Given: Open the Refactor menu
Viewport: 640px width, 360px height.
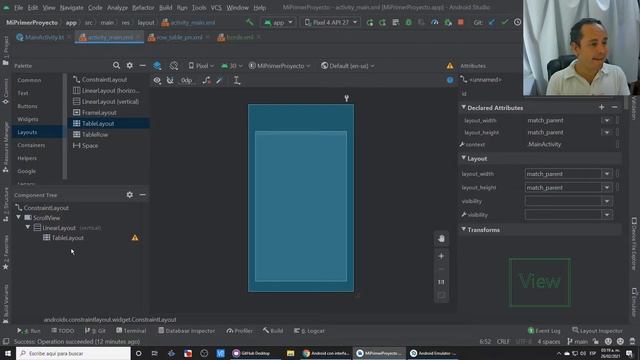Looking at the screenshot, I should 143,7.
